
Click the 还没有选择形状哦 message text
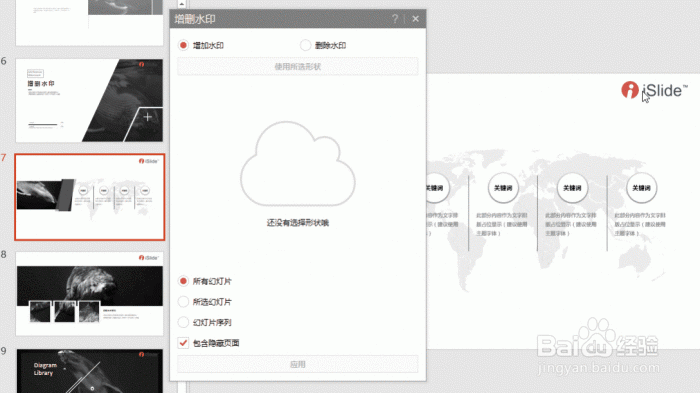298,223
